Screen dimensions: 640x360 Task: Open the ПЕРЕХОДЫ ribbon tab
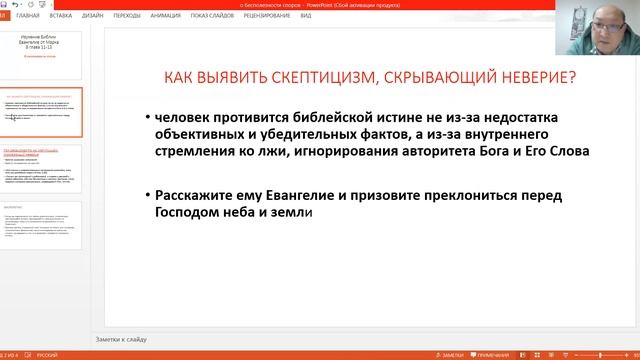[x=127, y=16]
